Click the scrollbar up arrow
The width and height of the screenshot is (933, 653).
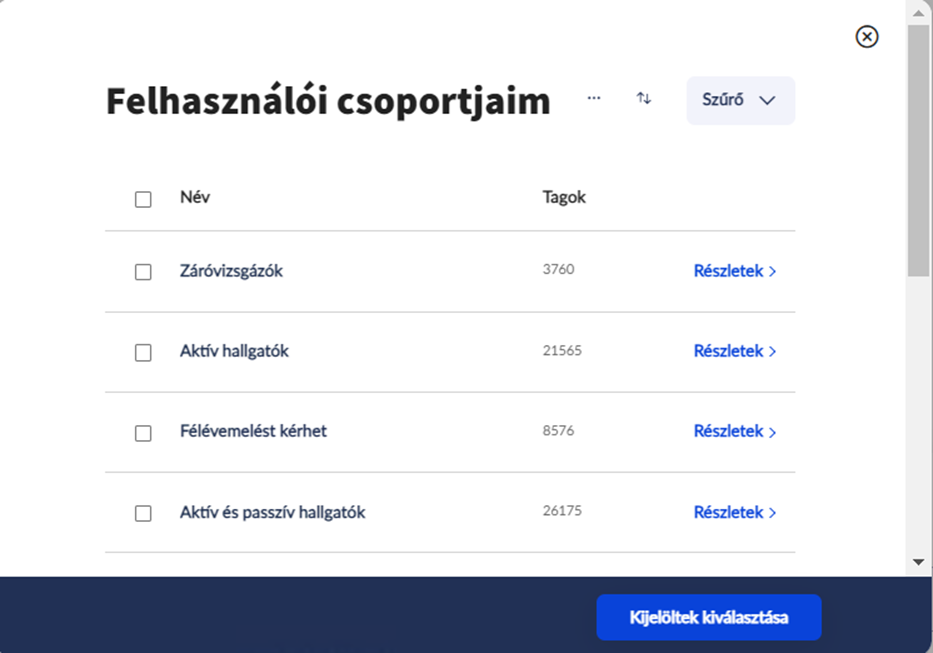919,12
